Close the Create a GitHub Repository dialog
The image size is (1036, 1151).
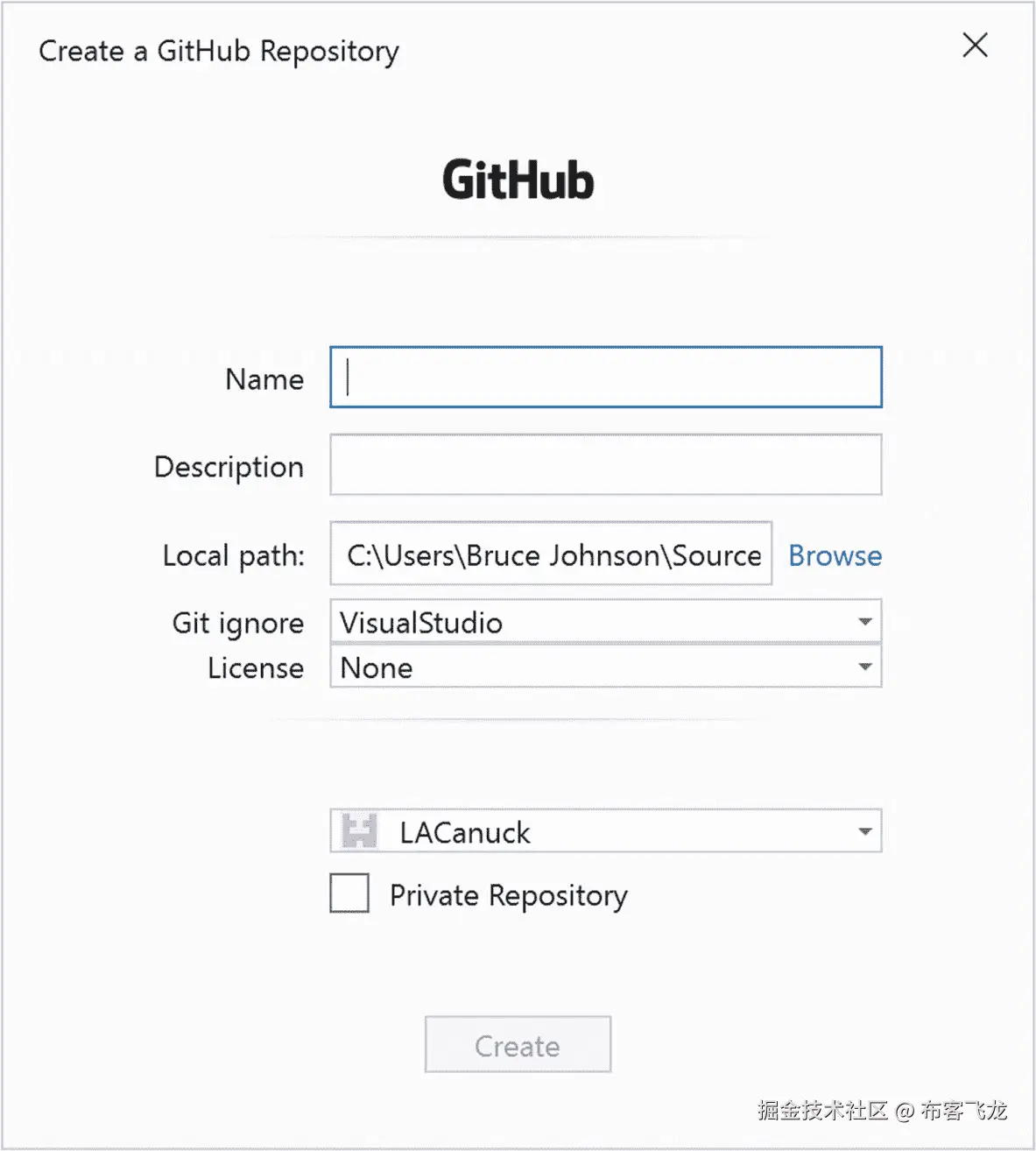[975, 46]
